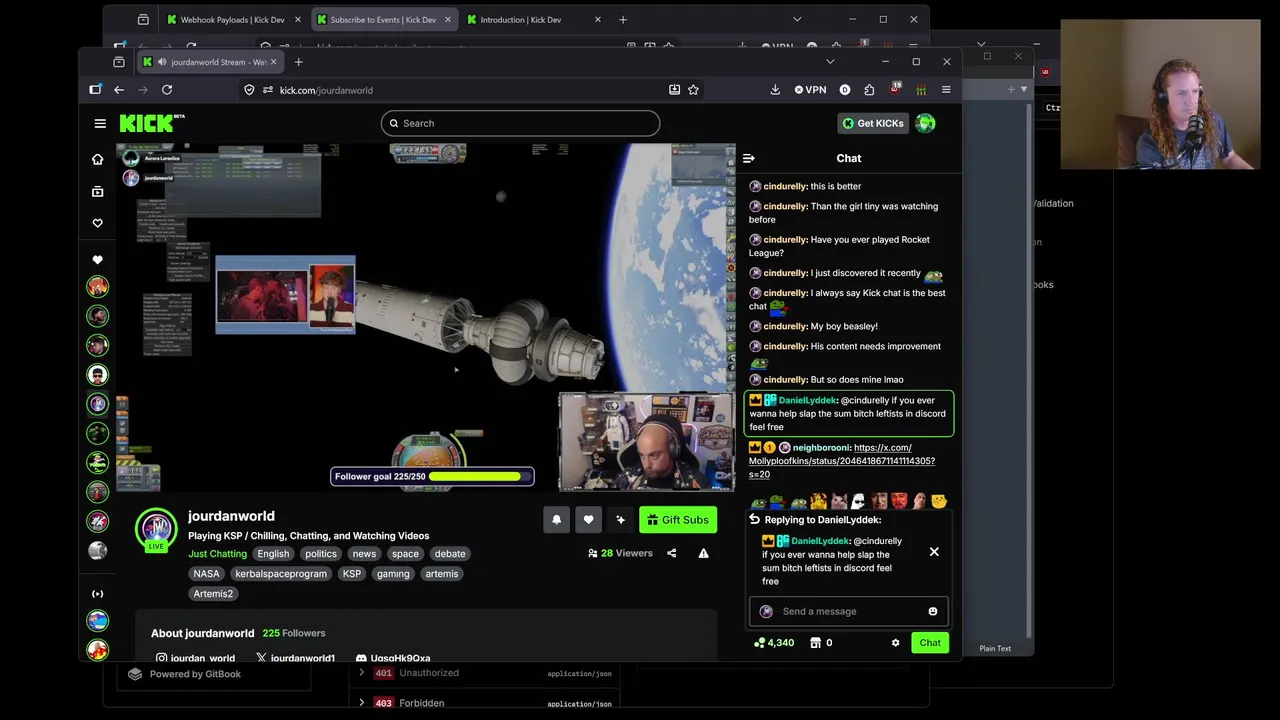Screen dimensions: 1280x720
Task: Click the space tag
Action: pos(405,554)
